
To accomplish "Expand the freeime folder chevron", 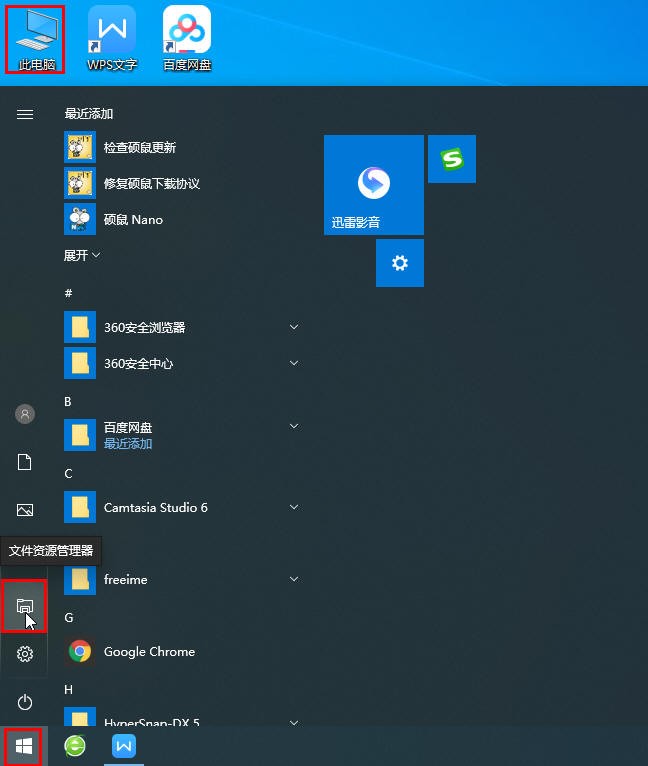I will 294,579.
